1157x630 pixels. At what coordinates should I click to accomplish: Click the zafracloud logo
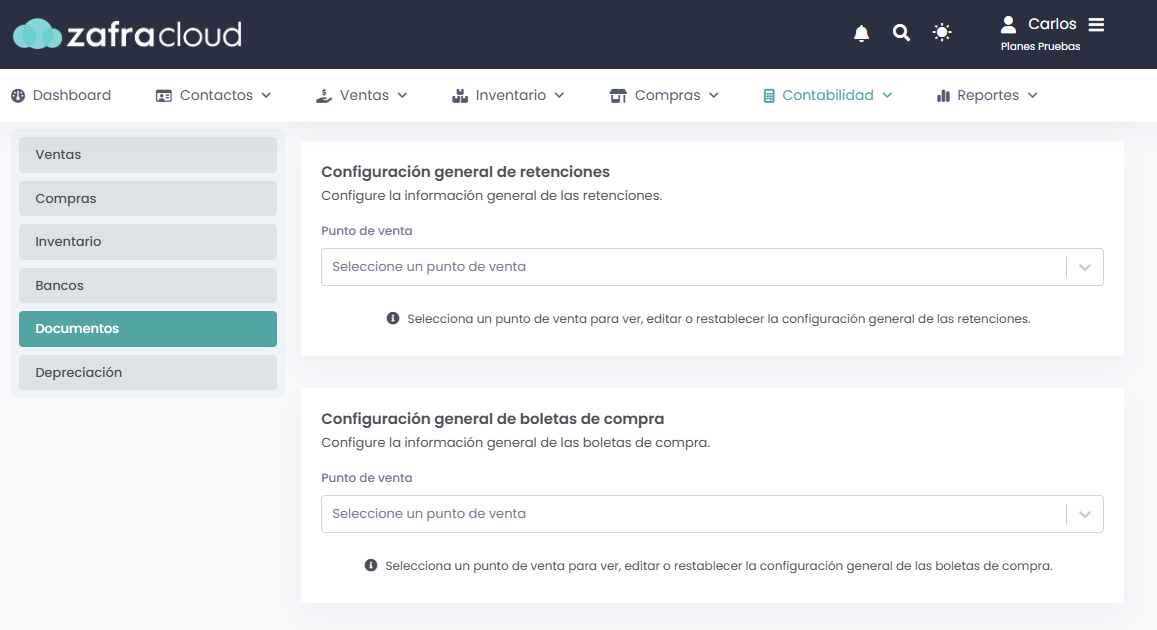(x=128, y=35)
